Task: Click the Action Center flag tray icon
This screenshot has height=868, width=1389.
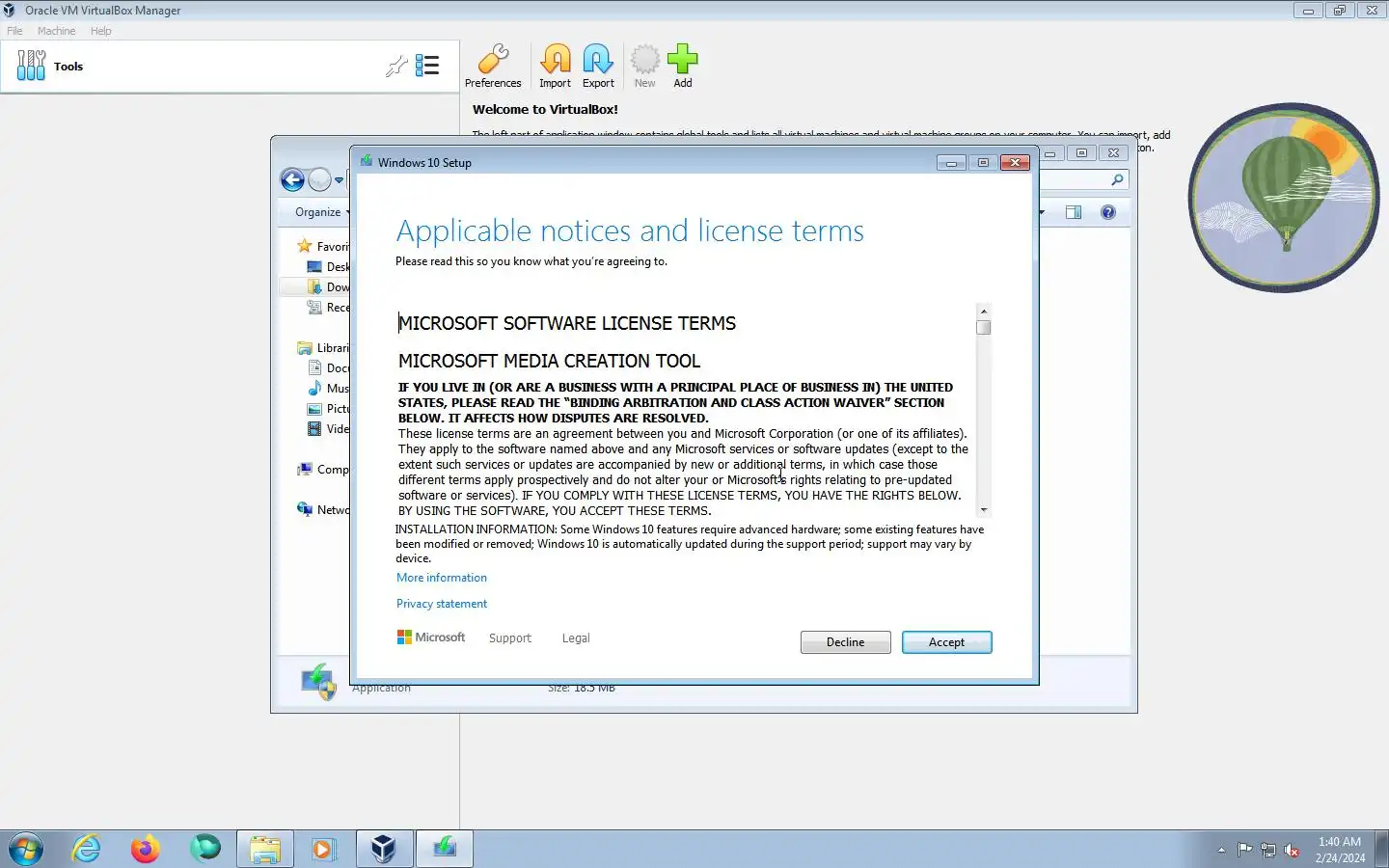Action: pos(1245,850)
